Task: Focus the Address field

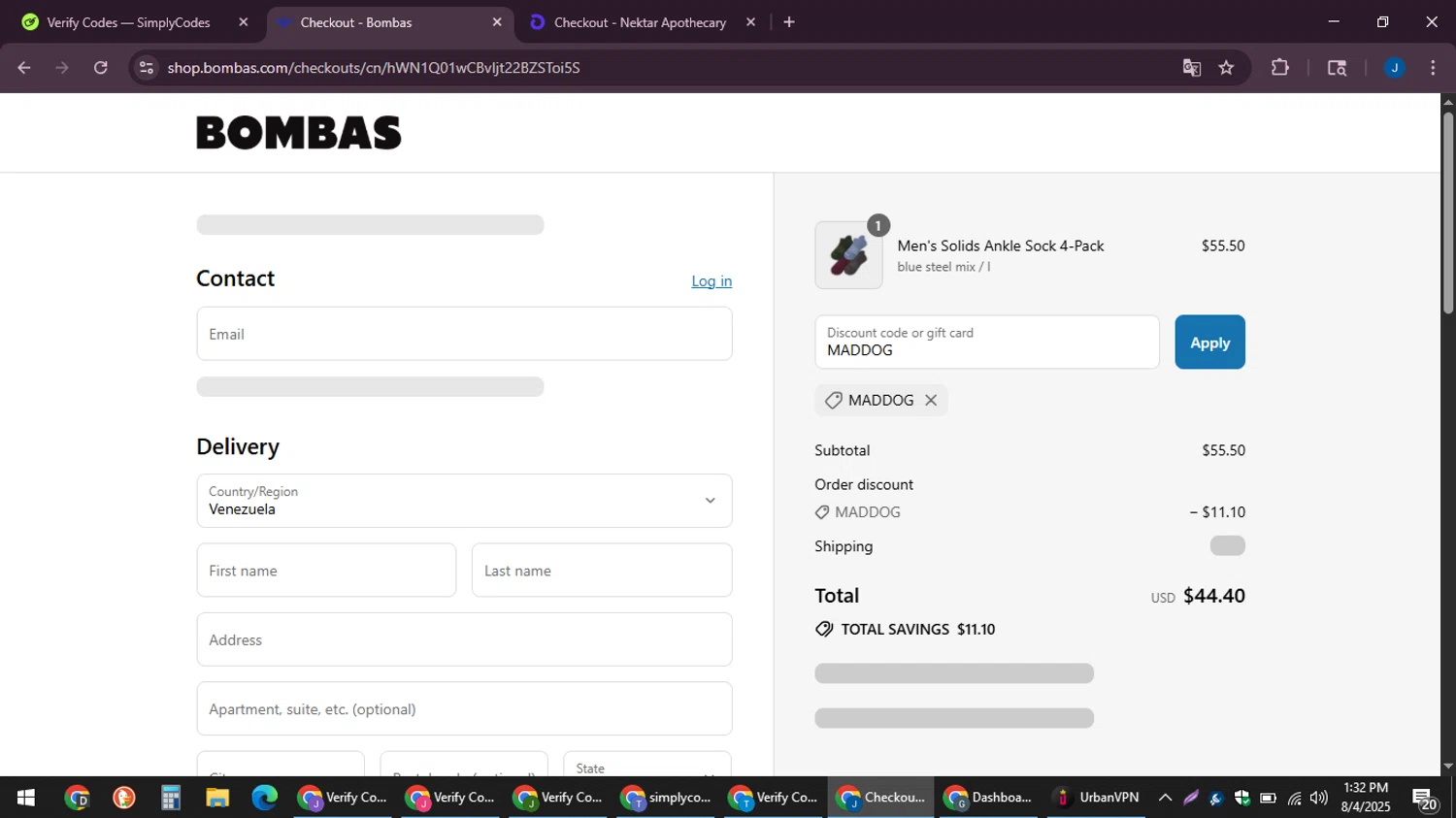Action: [464, 639]
